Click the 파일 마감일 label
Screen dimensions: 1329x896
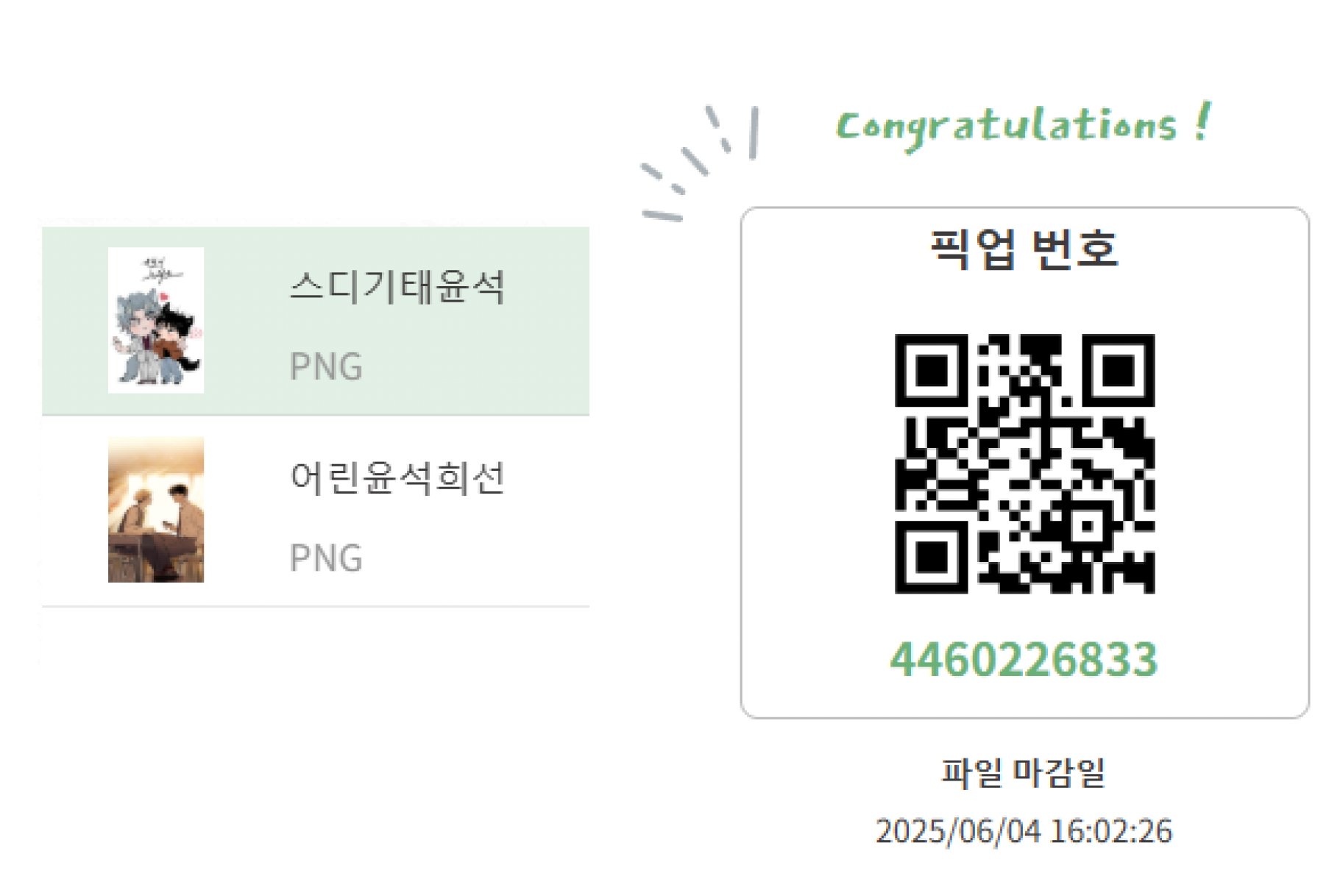(1024, 772)
